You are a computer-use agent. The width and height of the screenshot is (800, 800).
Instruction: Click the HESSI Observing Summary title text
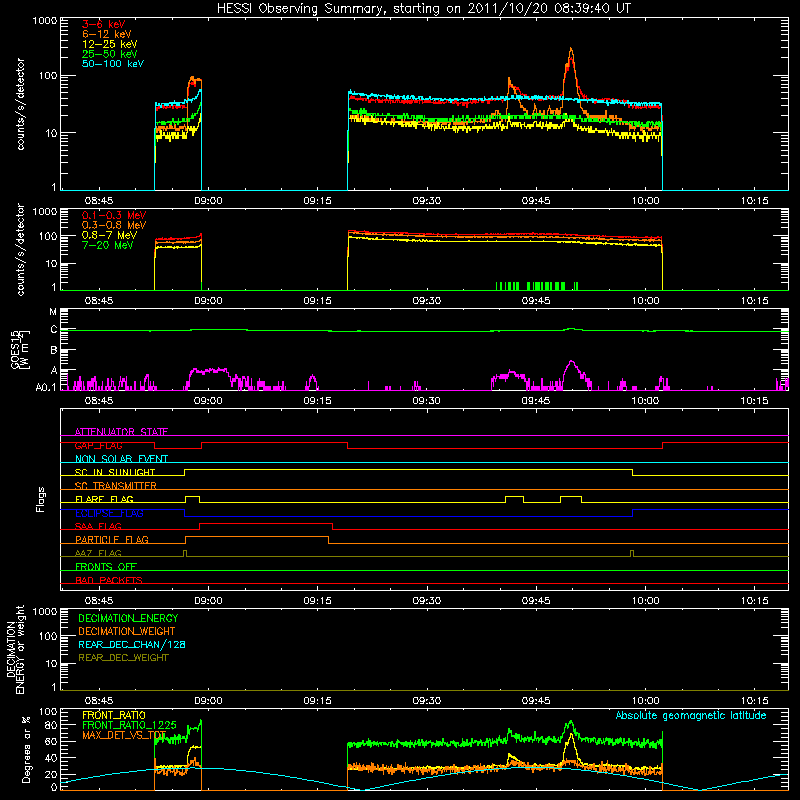[x=423, y=9]
